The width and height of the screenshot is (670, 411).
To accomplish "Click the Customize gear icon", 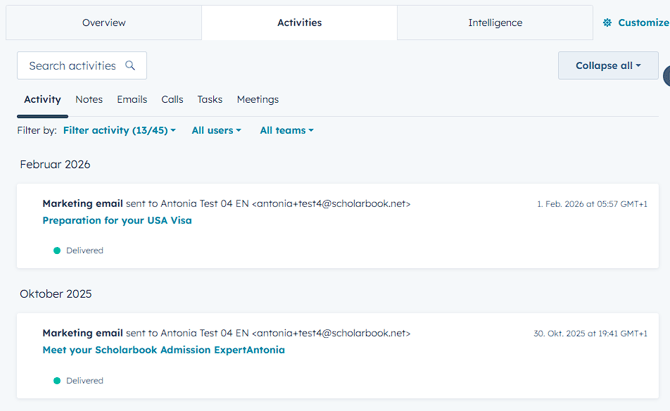I will pyautogui.click(x=607, y=23).
